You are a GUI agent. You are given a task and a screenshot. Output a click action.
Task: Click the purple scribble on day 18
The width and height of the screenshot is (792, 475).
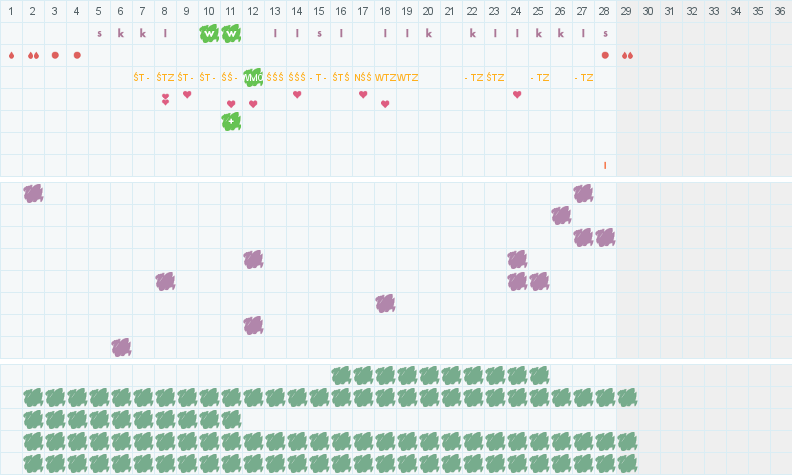pos(385,303)
